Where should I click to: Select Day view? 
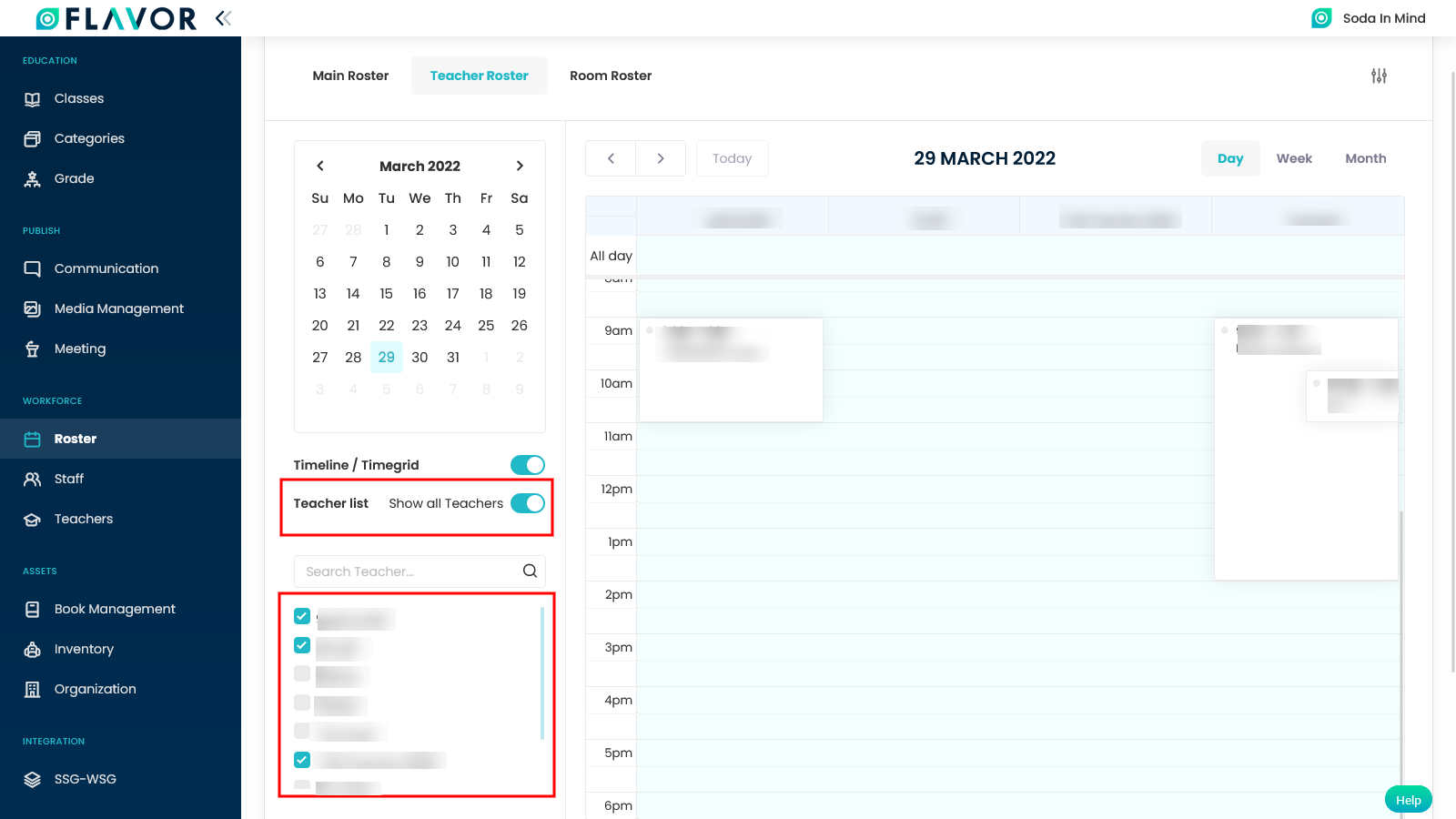tap(1230, 158)
